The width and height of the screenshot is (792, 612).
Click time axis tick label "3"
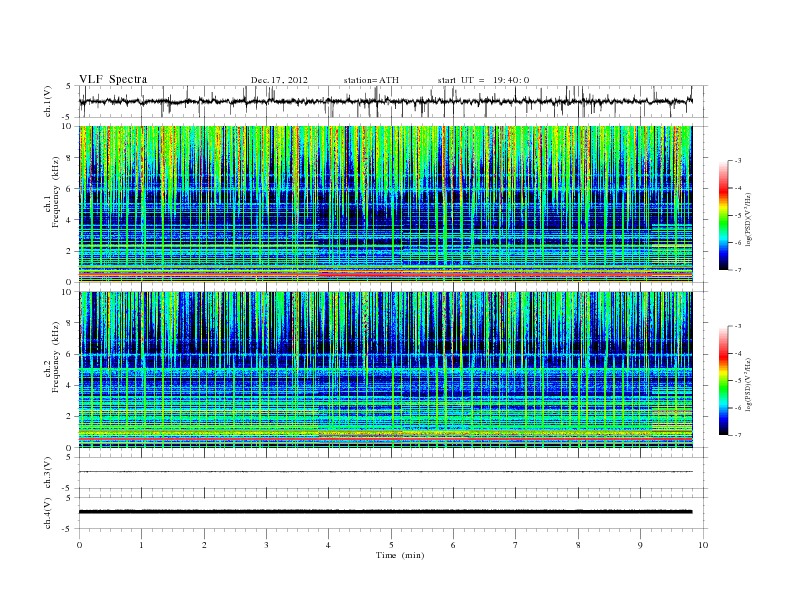[x=266, y=545]
